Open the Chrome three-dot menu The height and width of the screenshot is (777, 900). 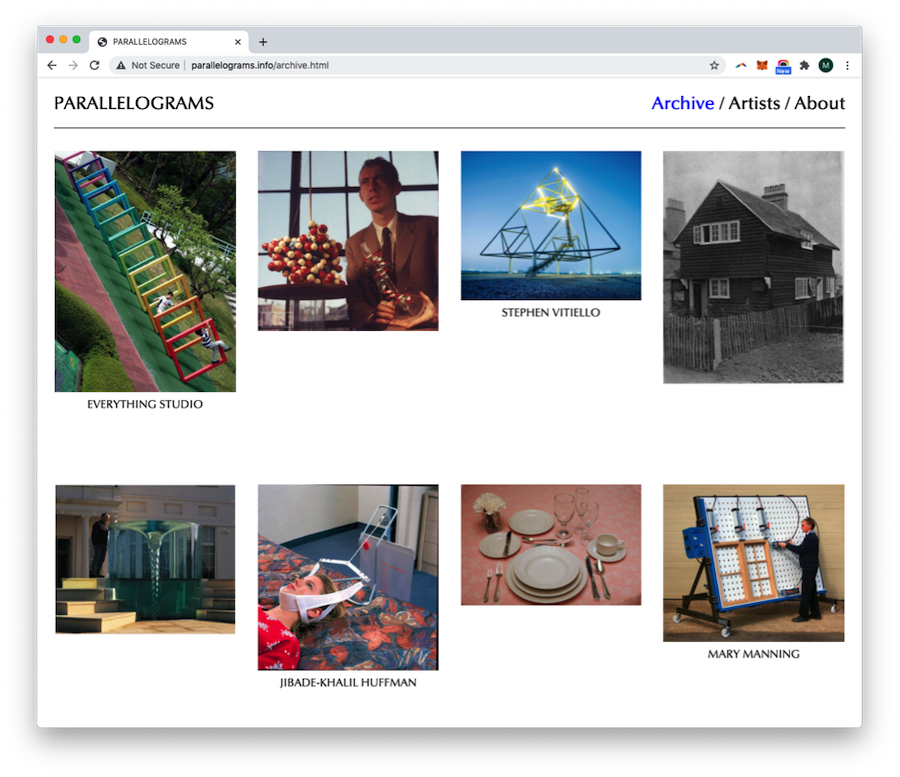847,65
